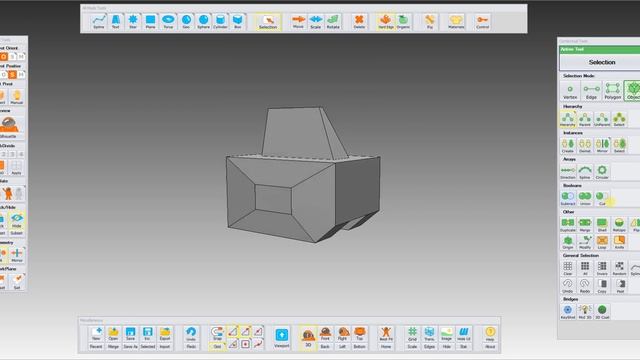
Task: Create a Cylinder primitive
Action: tap(220, 22)
